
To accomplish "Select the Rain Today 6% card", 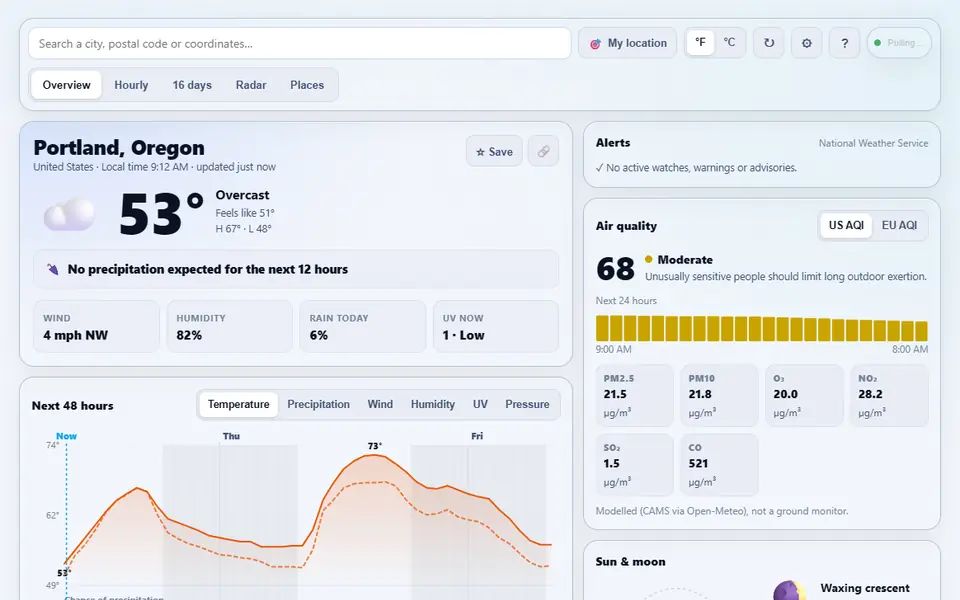I will tap(362, 326).
